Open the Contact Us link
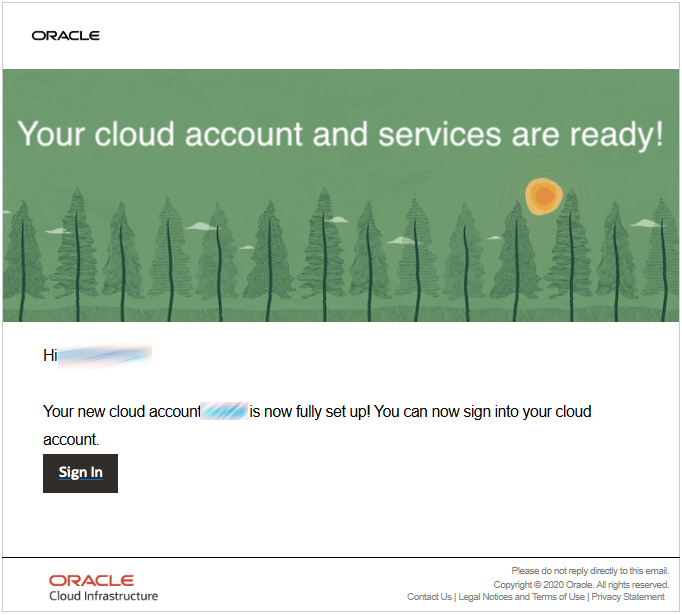 [x=429, y=597]
